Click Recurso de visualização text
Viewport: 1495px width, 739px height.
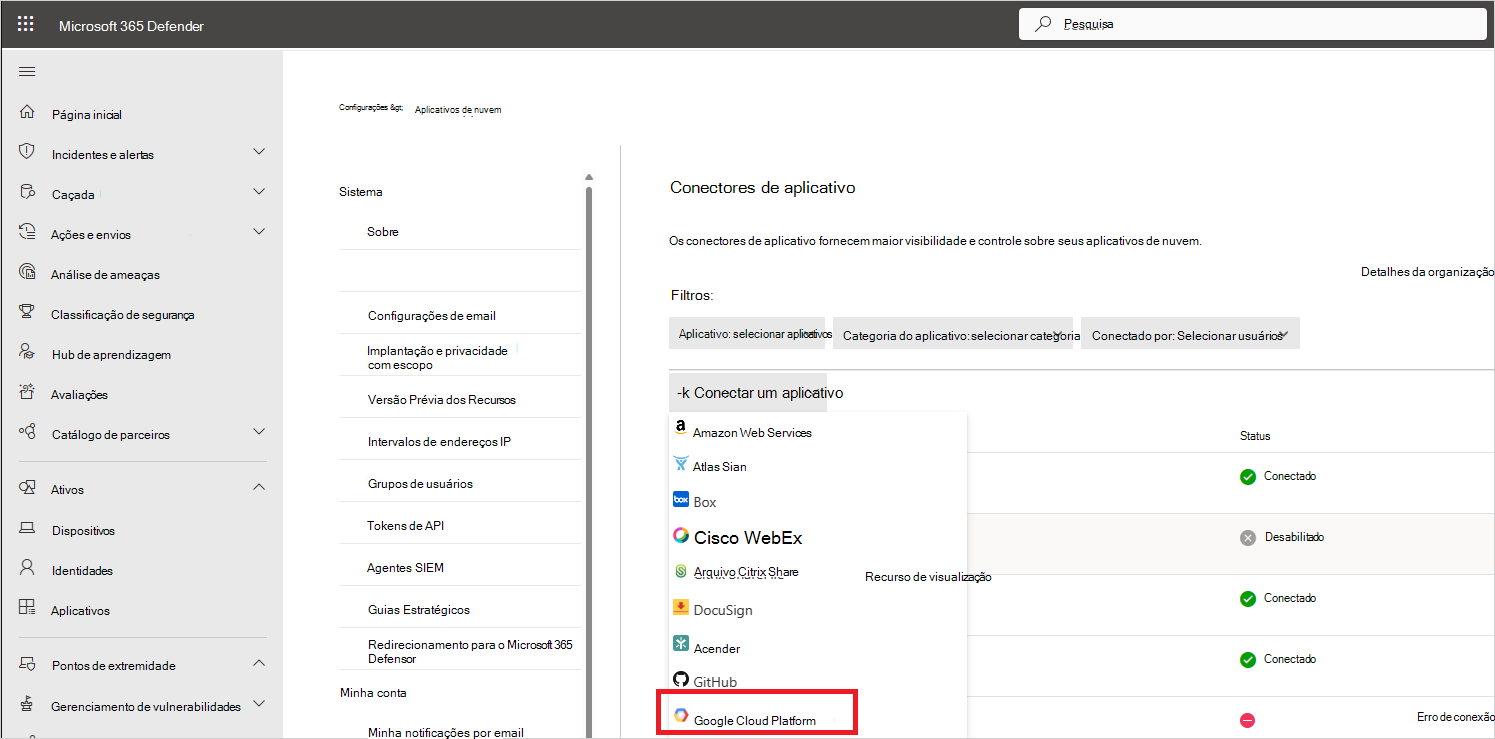point(928,577)
